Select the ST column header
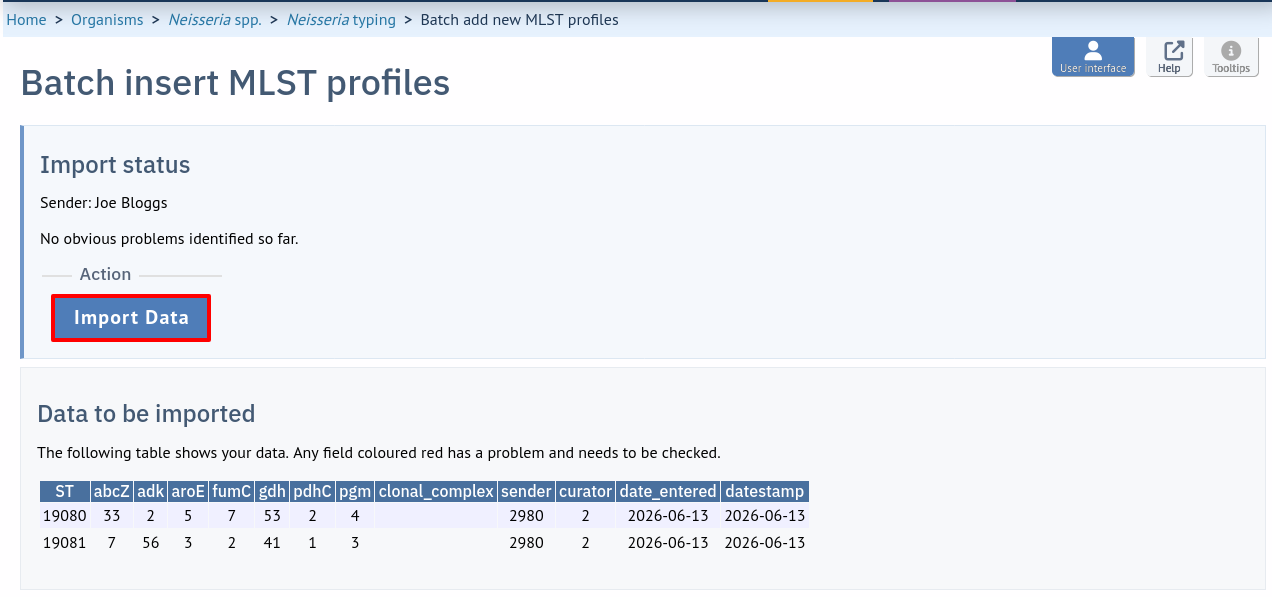 (x=64, y=491)
